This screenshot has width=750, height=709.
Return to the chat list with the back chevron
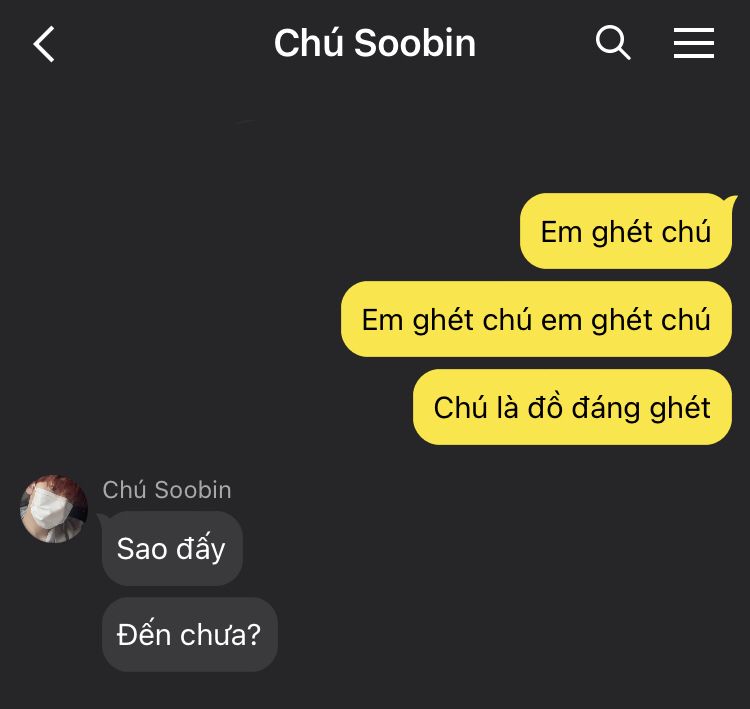pos(44,44)
